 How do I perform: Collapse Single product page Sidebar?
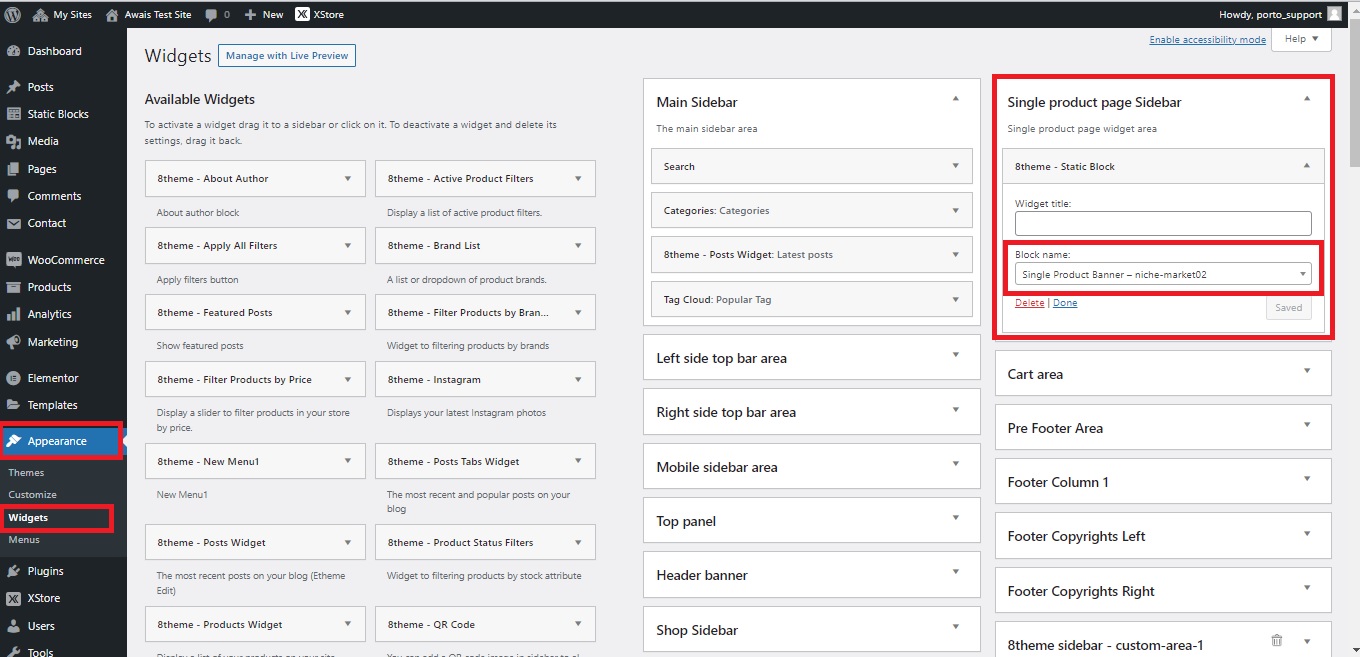click(x=1307, y=99)
